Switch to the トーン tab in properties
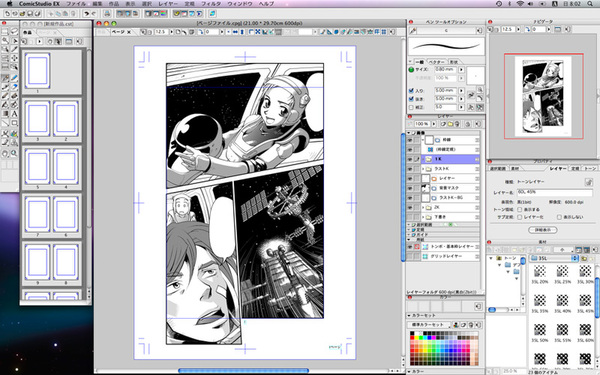This screenshot has width=600, height=375. pyautogui.click(x=590, y=168)
